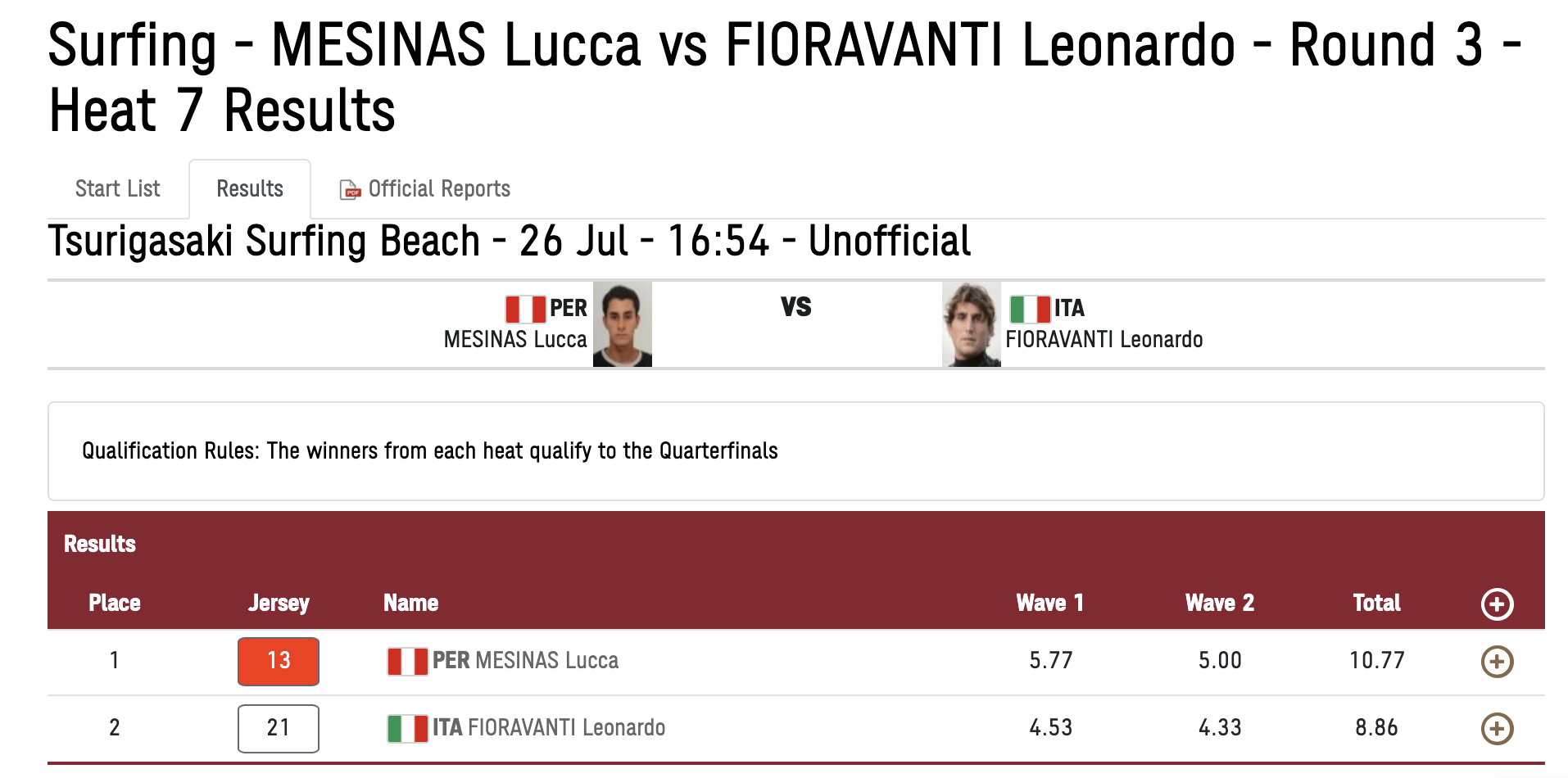The height and width of the screenshot is (778, 1568).
Task: Click PER MESINAS Lucca in results table
Action: (x=525, y=660)
